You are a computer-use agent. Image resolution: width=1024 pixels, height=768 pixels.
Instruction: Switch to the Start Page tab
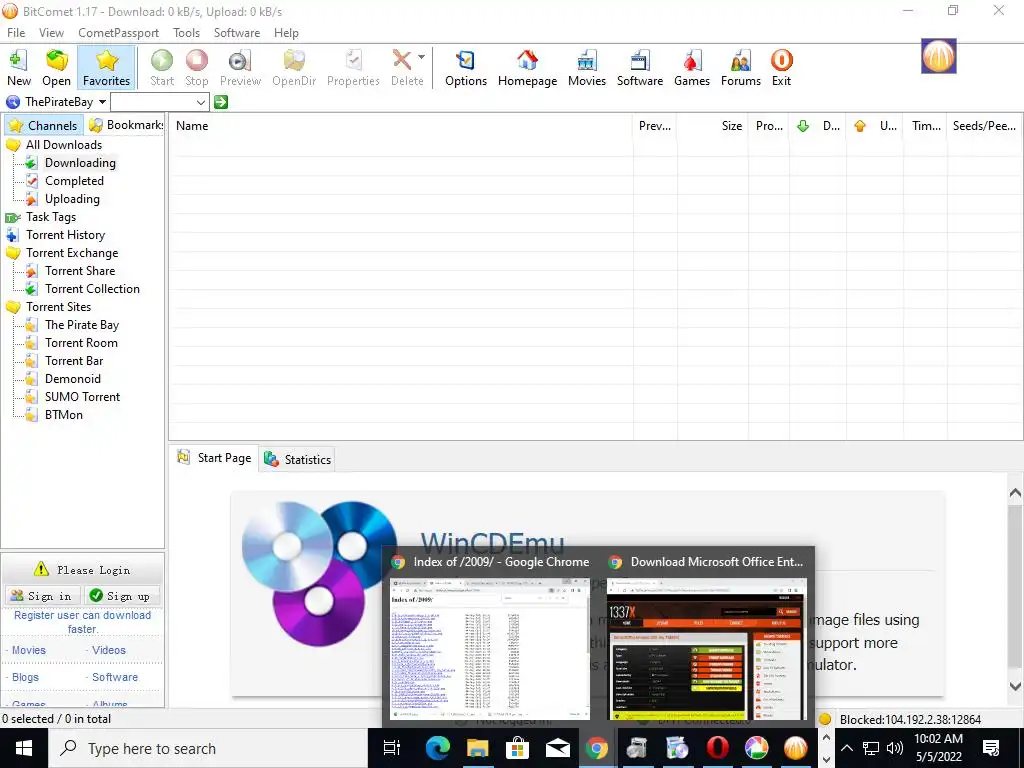tap(214, 457)
